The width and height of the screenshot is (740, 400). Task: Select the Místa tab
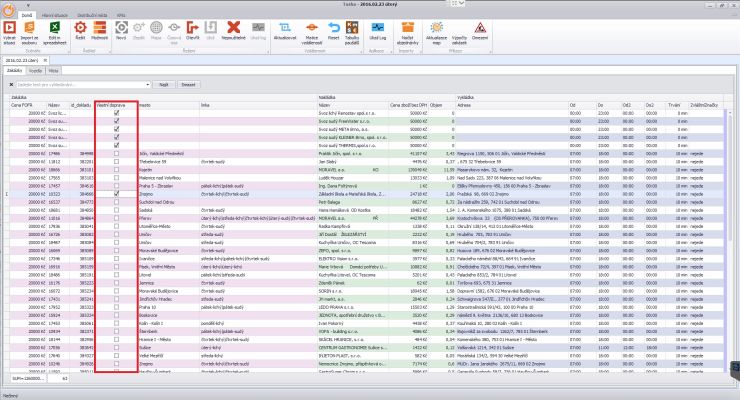53,70
